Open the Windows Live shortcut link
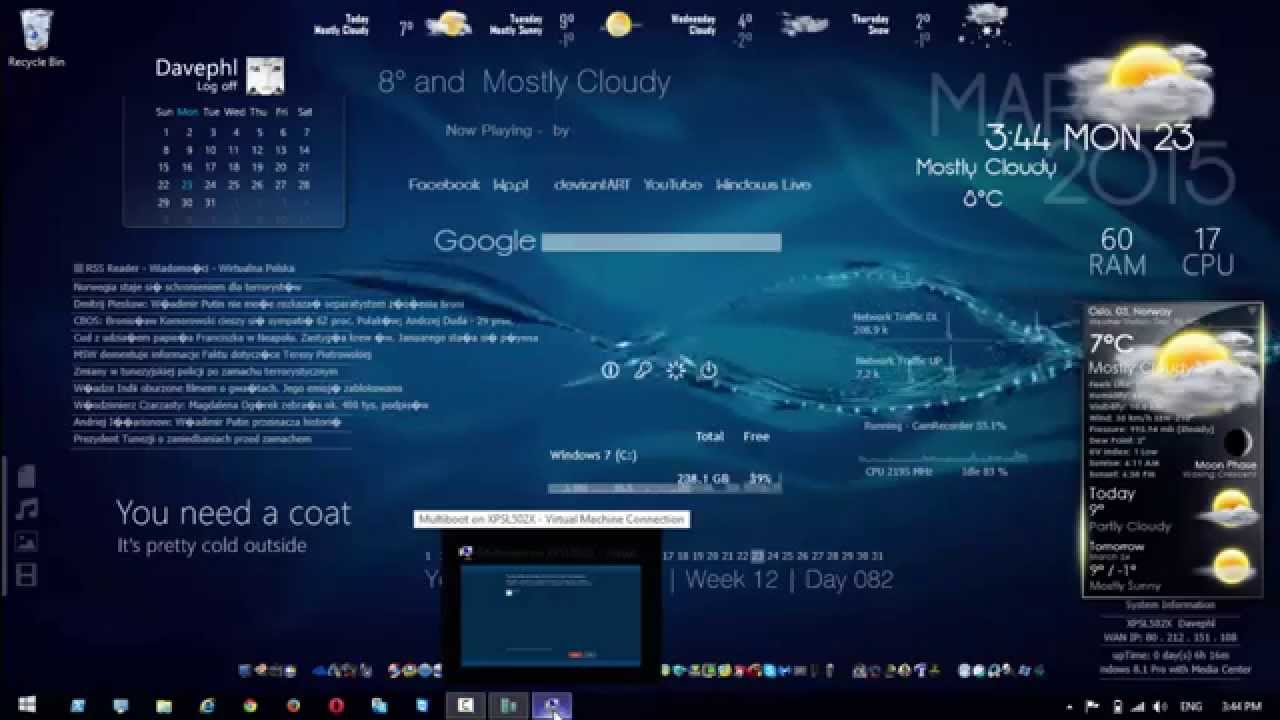1280x720 pixels. pyautogui.click(x=763, y=185)
